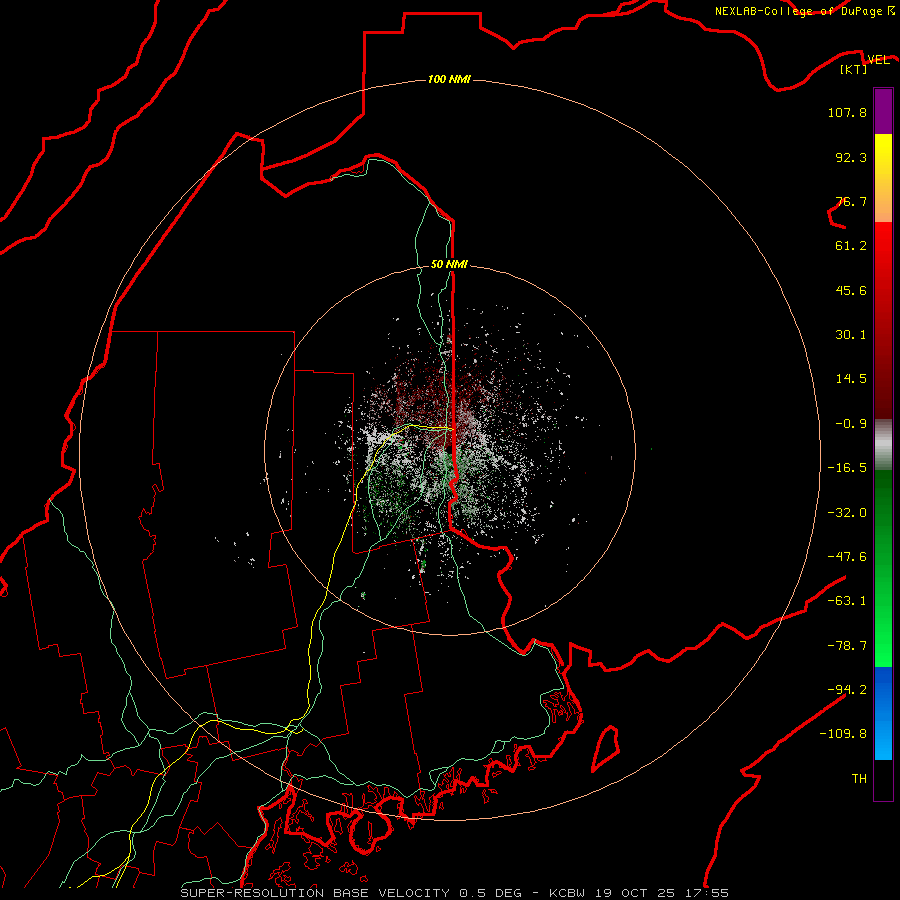This screenshot has height=900, width=900.
Task: Click the purple segment of the color bar
Action: click(x=883, y=111)
